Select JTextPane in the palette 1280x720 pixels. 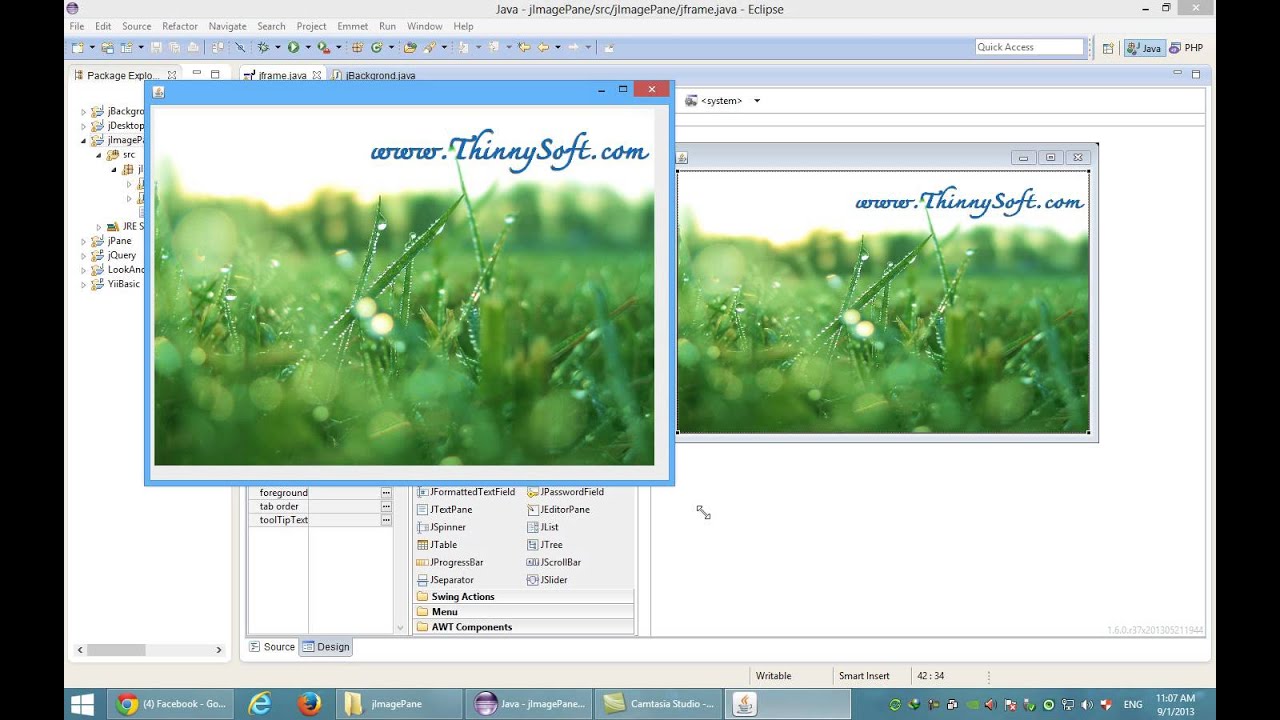444,510
